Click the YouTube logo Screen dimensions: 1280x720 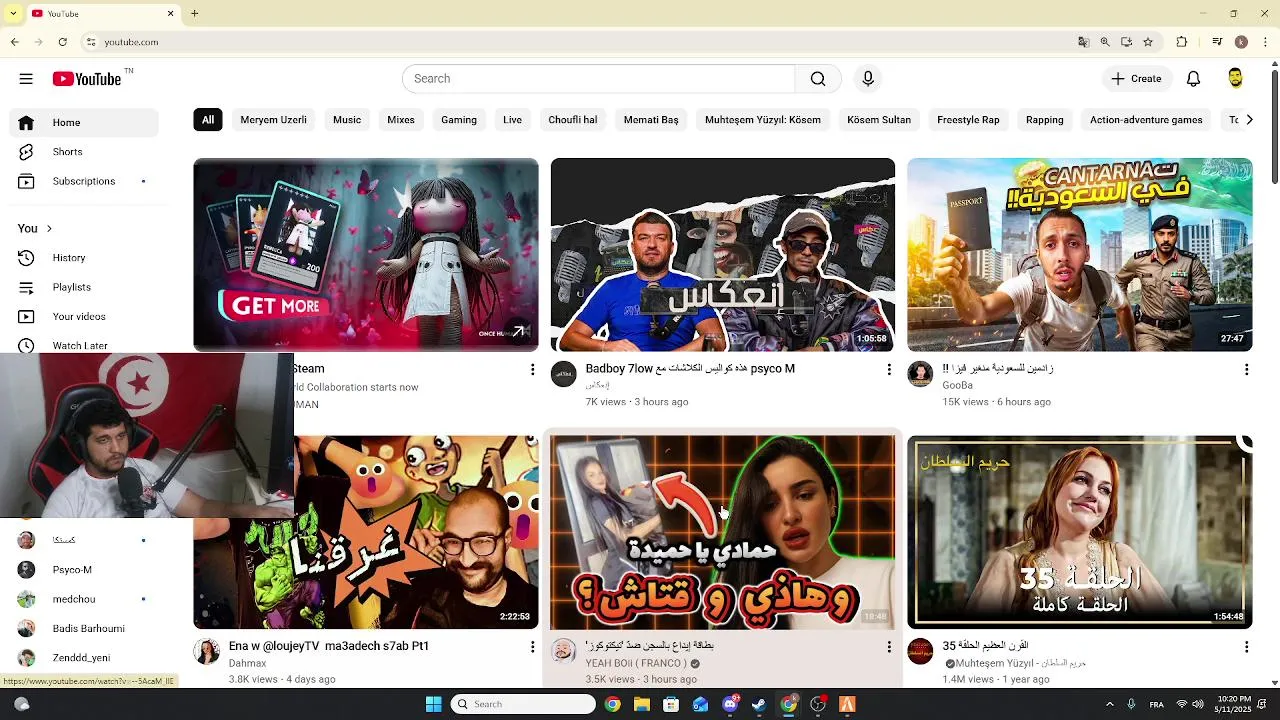pyautogui.click(x=87, y=79)
